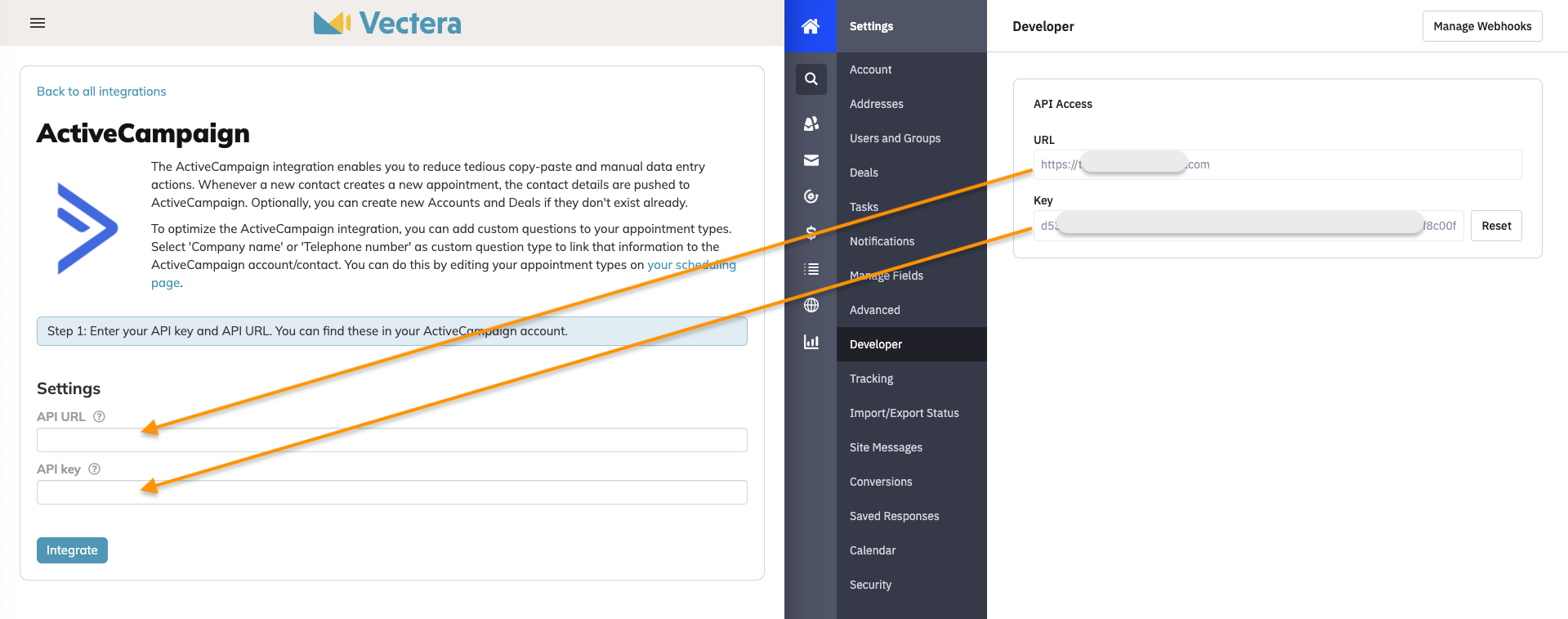Open the Campaigns envelope icon
Screen dimensions: 1568x619
pos(811,160)
